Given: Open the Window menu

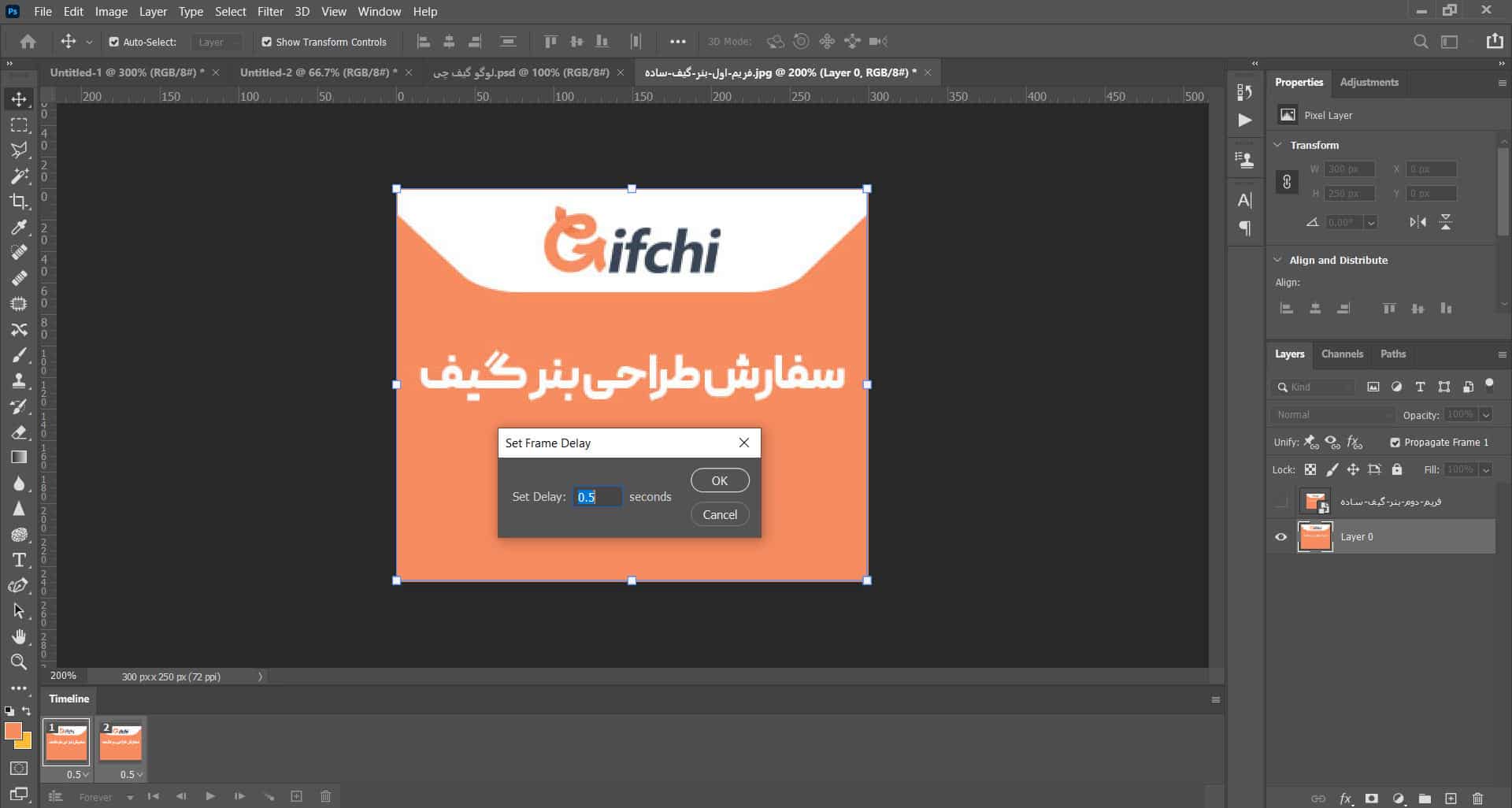Looking at the screenshot, I should 380,12.
